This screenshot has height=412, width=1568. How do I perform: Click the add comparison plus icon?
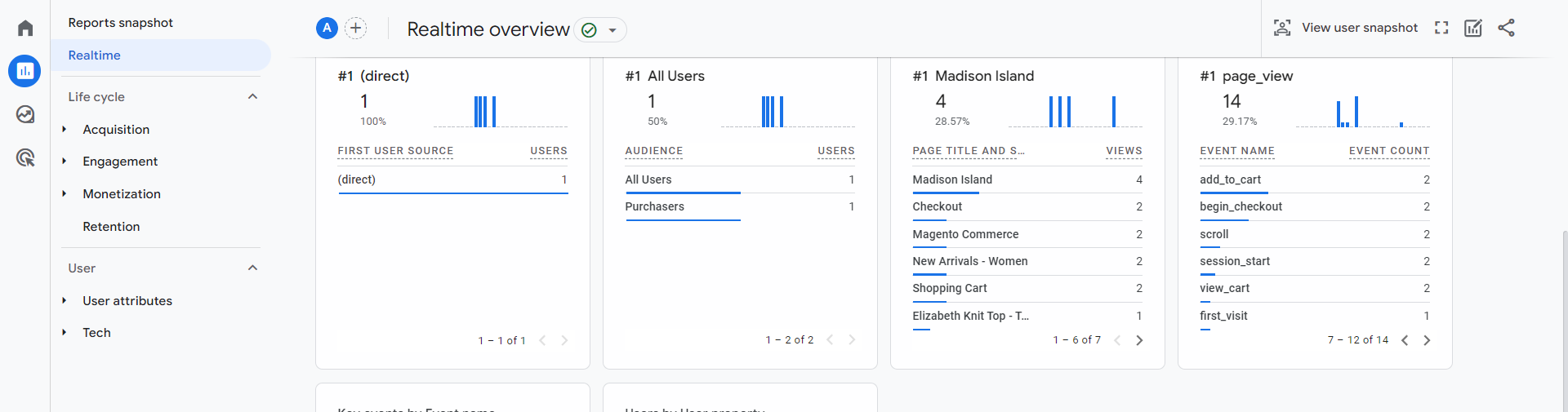click(x=355, y=29)
